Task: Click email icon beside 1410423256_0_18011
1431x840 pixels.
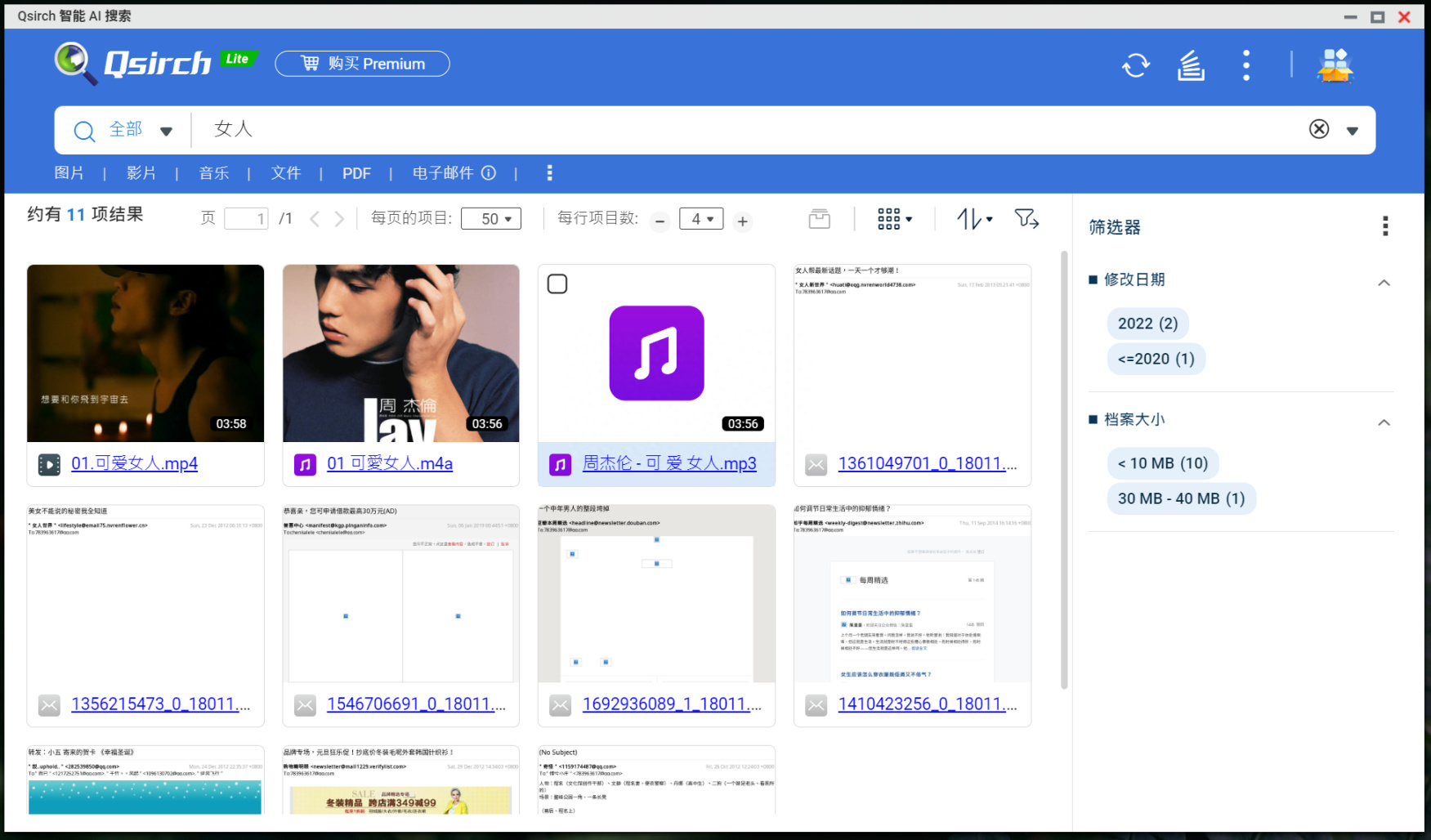Action: [816, 705]
